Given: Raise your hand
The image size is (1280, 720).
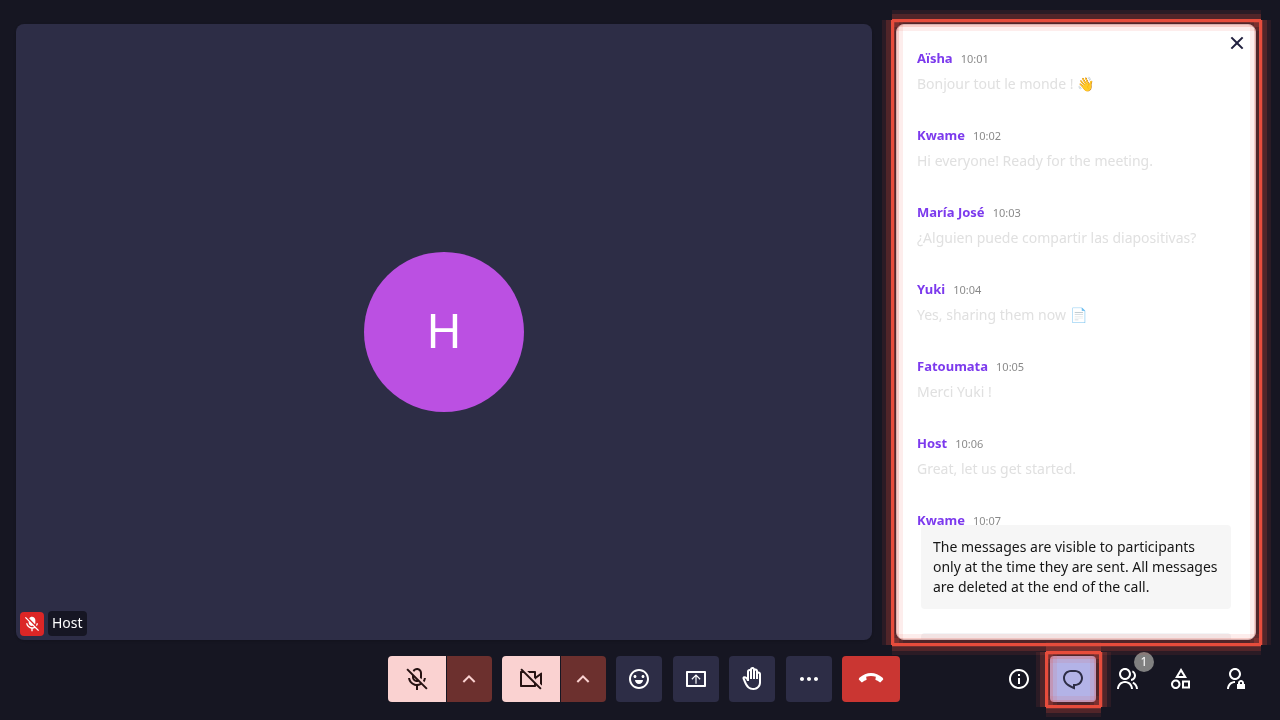Looking at the screenshot, I should pos(752,679).
